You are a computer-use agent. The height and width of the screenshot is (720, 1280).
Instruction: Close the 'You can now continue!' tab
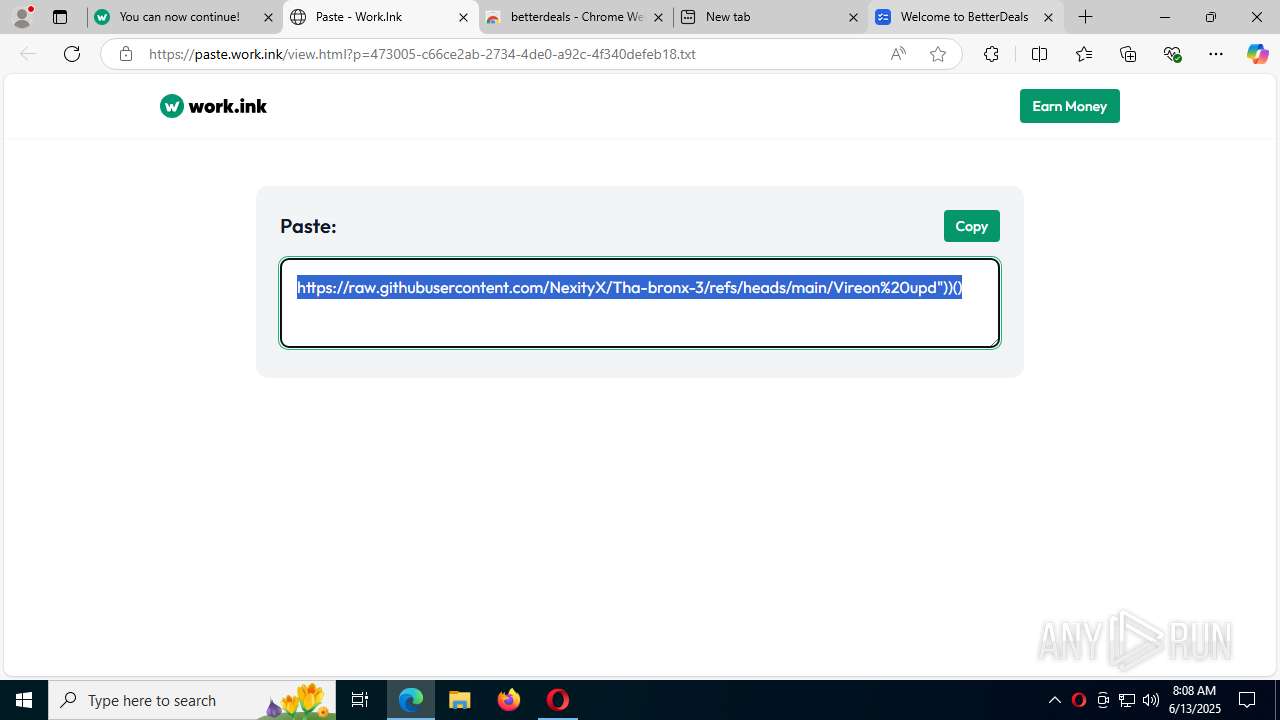tap(268, 17)
